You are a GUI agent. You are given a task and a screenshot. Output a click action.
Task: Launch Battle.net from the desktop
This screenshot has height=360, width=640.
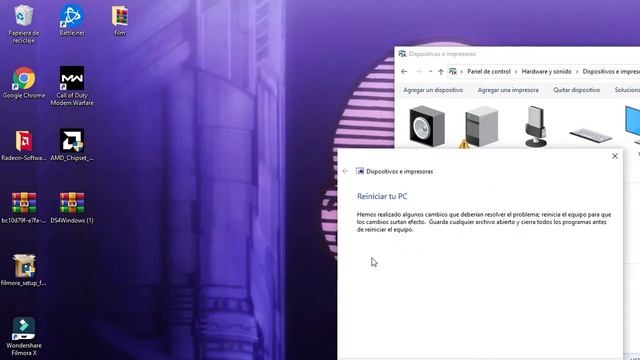coord(72,20)
